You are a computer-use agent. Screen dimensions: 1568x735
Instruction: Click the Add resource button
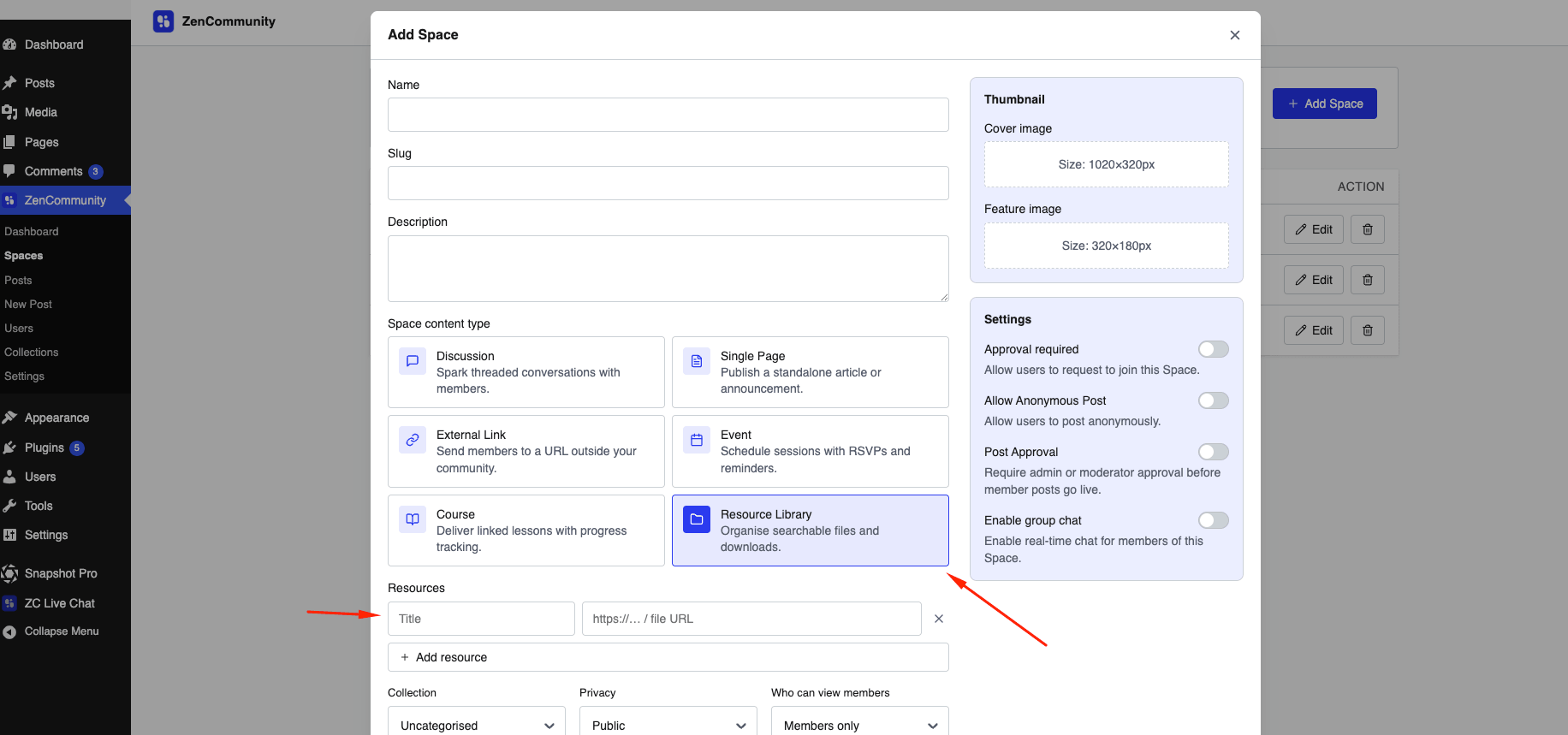[668, 657]
